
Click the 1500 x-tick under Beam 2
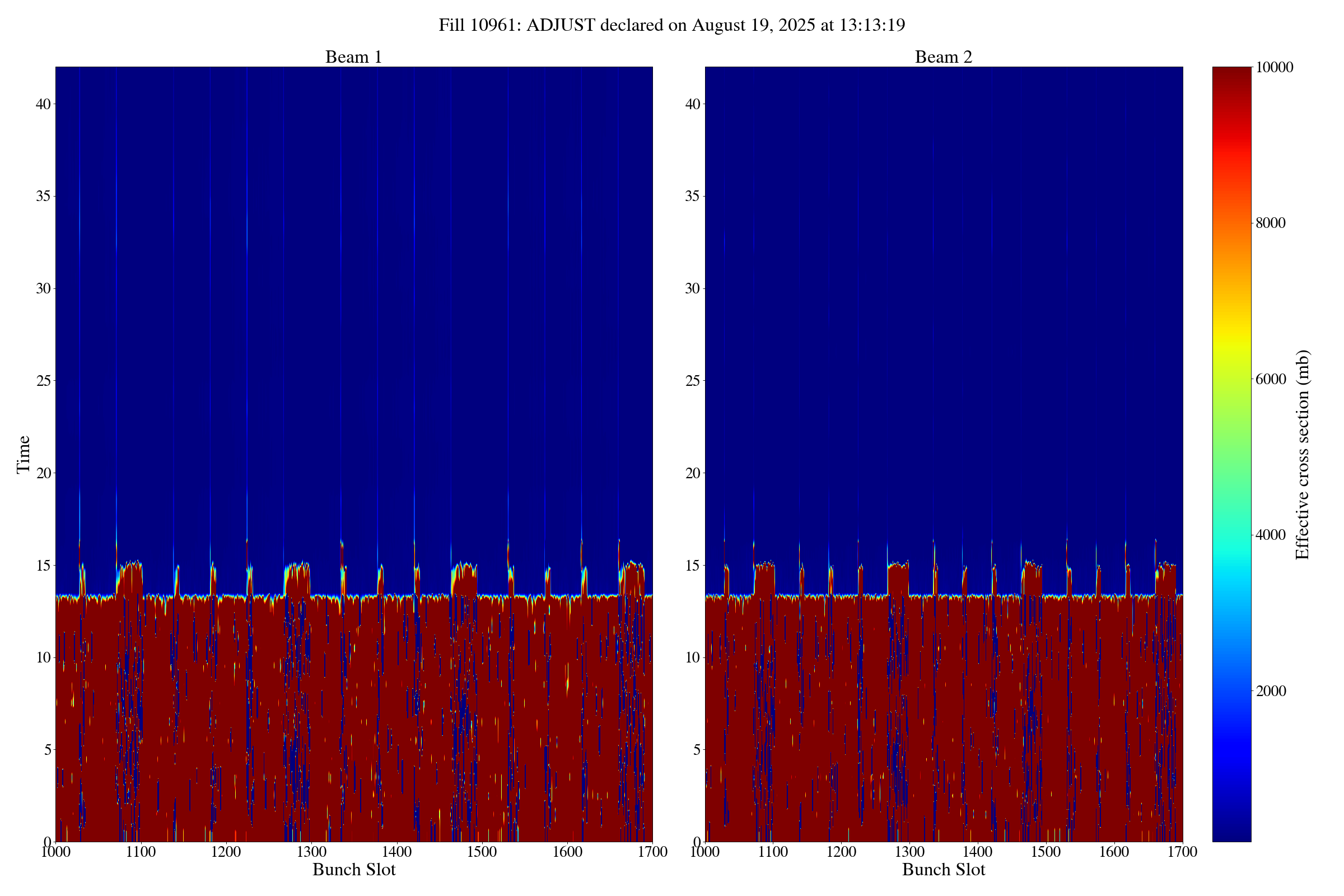(1046, 852)
